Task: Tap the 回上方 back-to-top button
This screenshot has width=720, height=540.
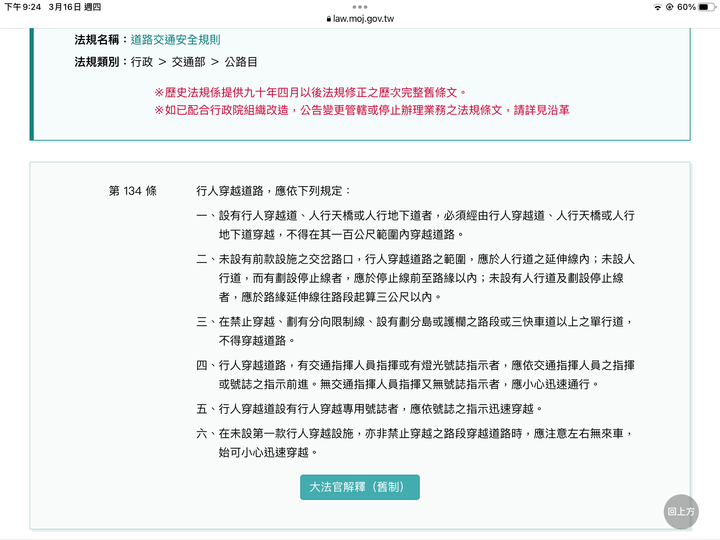Action: (681, 512)
